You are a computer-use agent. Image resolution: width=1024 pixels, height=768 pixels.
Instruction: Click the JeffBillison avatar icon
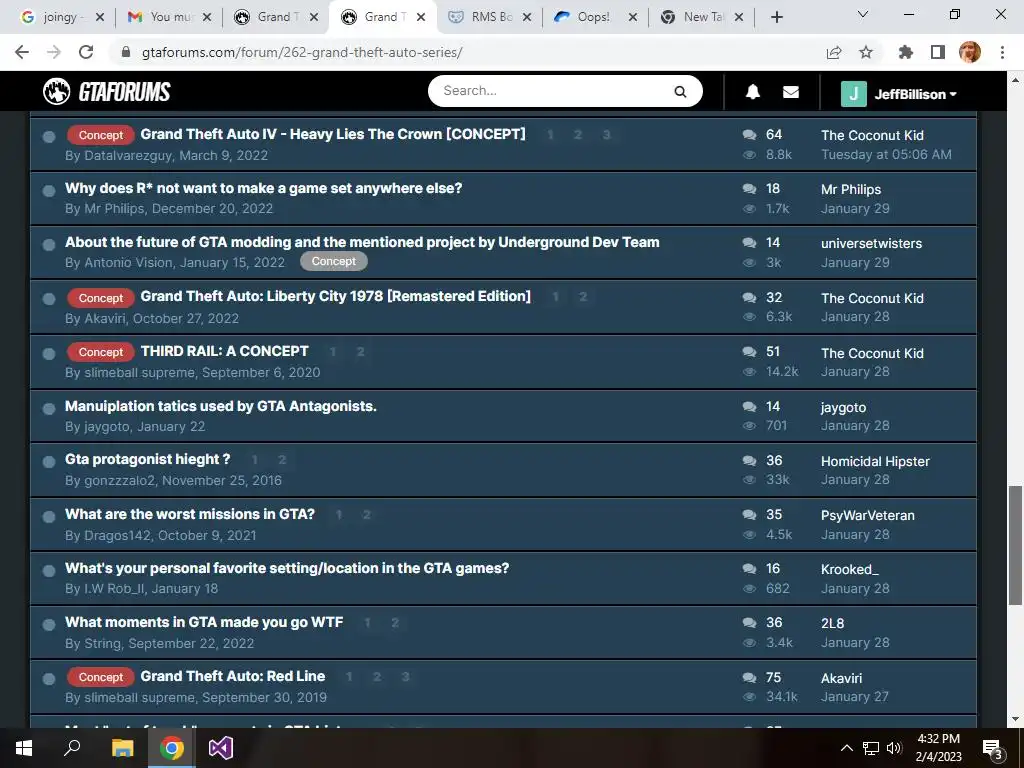[854, 94]
